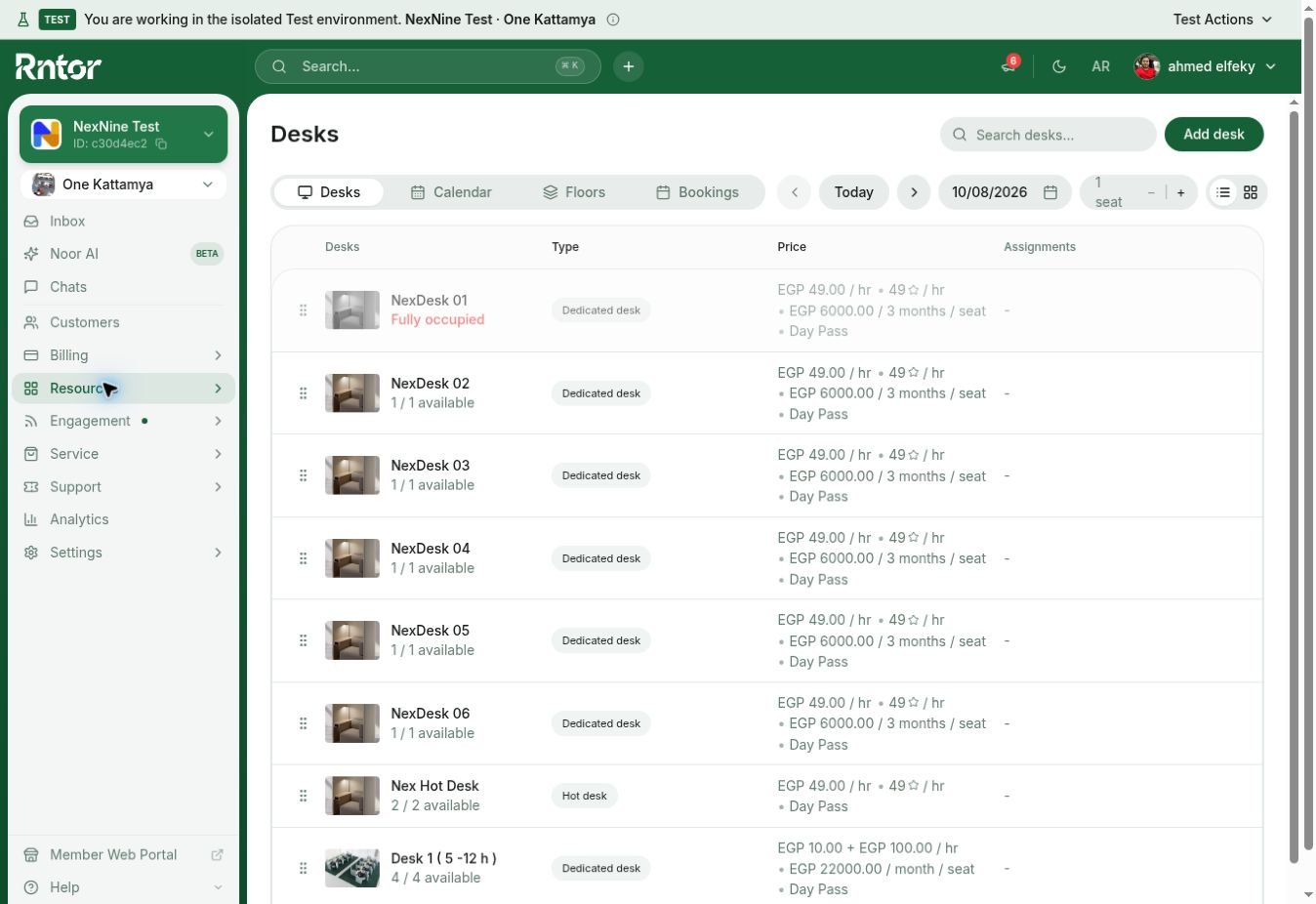Copy the workspace ID c30d4ec2
This screenshot has height=904, width=1316.
click(161, 144)
